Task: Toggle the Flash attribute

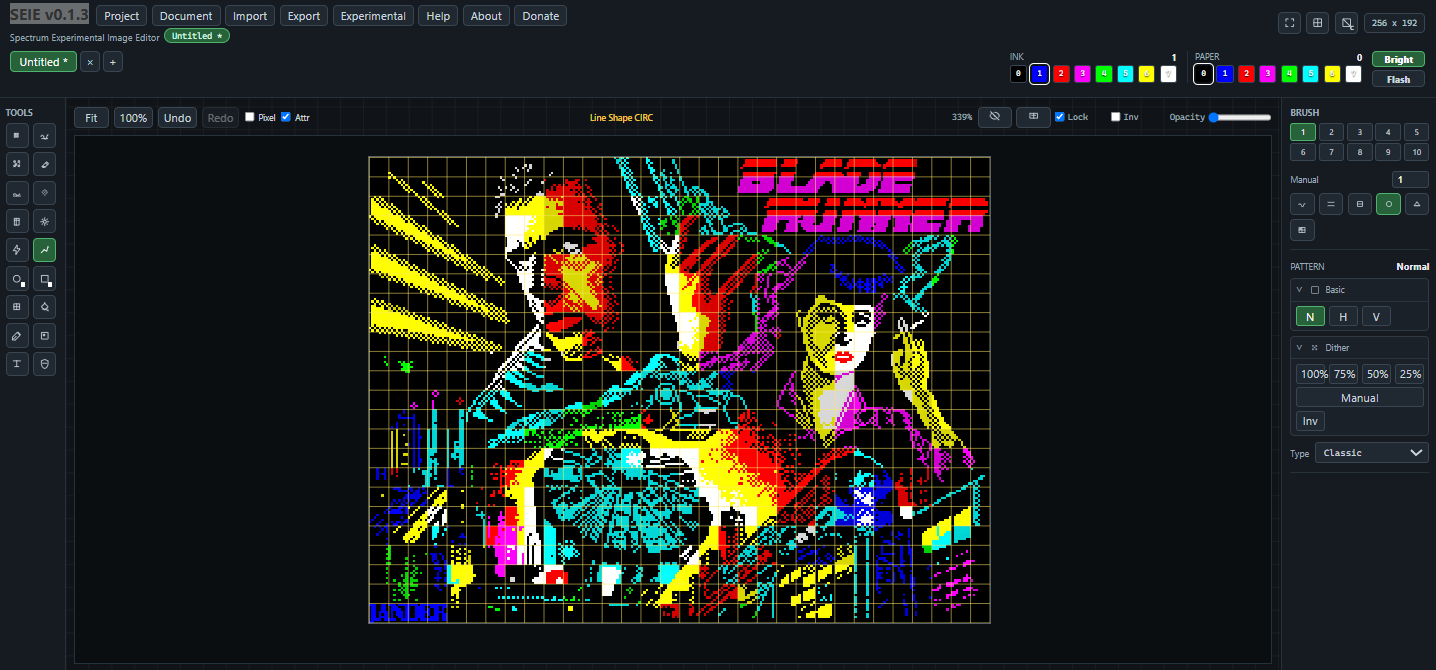Action: coord(1398,79)
